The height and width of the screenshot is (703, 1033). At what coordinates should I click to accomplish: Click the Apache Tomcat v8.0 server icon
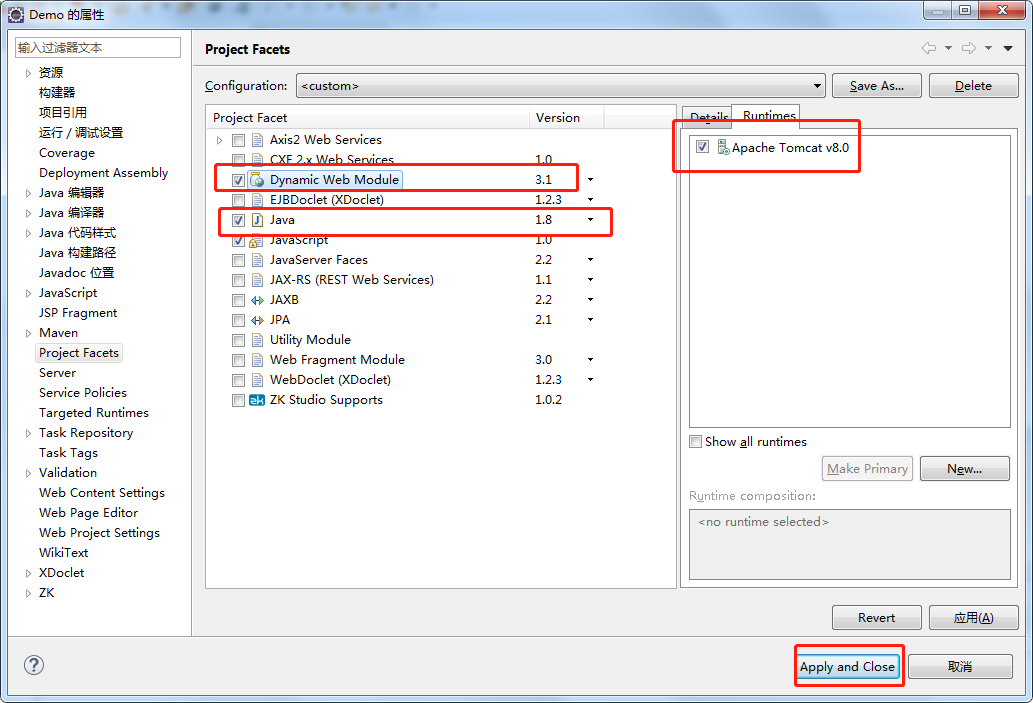click(723, 148)
